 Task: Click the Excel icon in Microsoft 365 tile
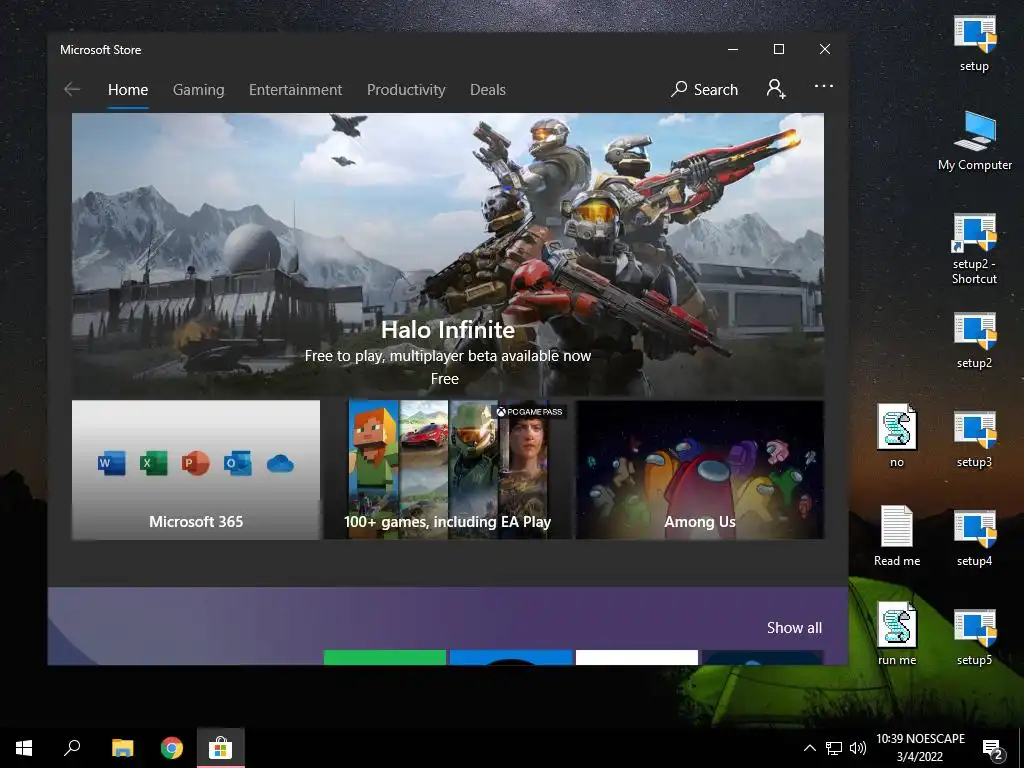(x=153, y=463)
